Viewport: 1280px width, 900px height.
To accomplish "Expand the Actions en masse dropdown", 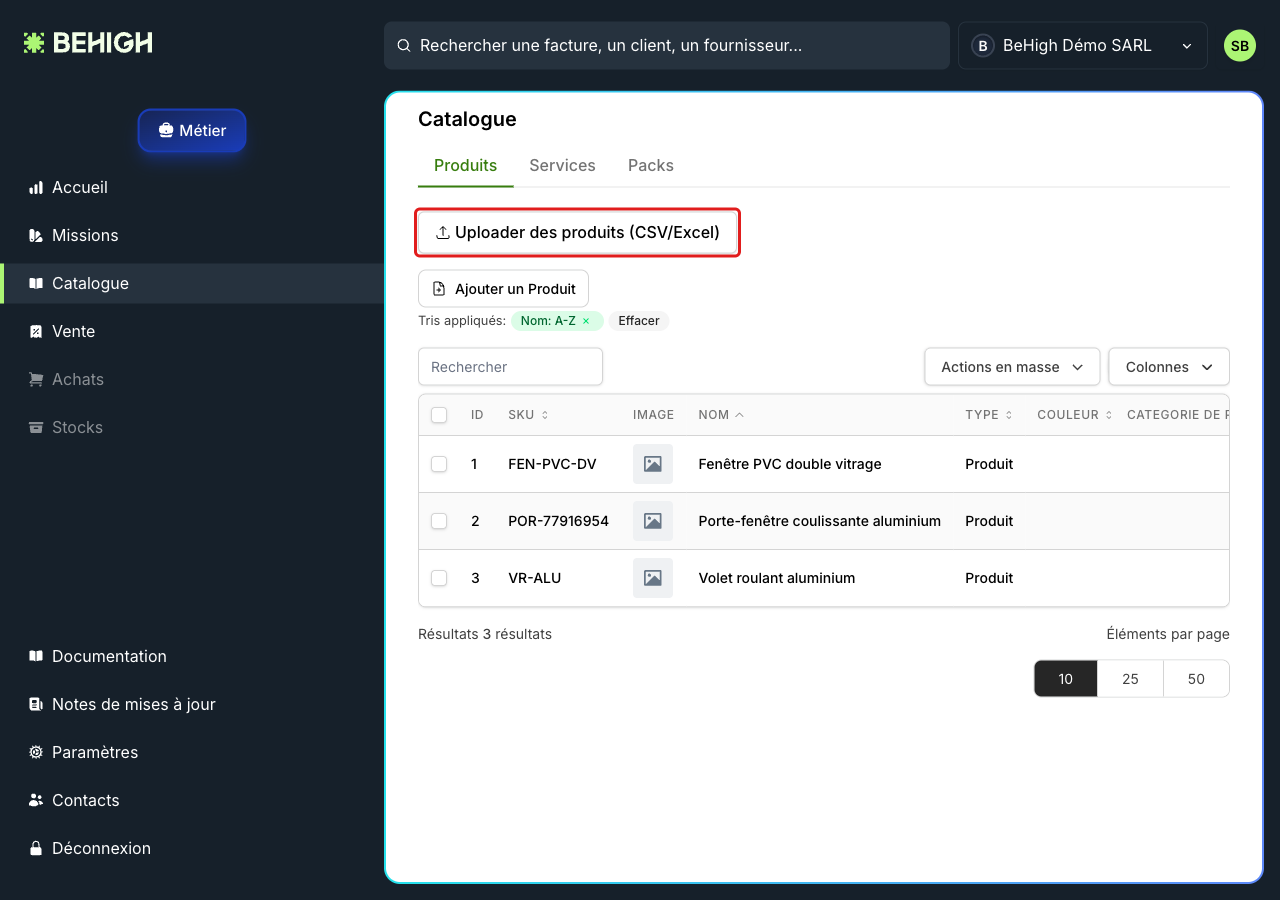I will coord(1012,367).
